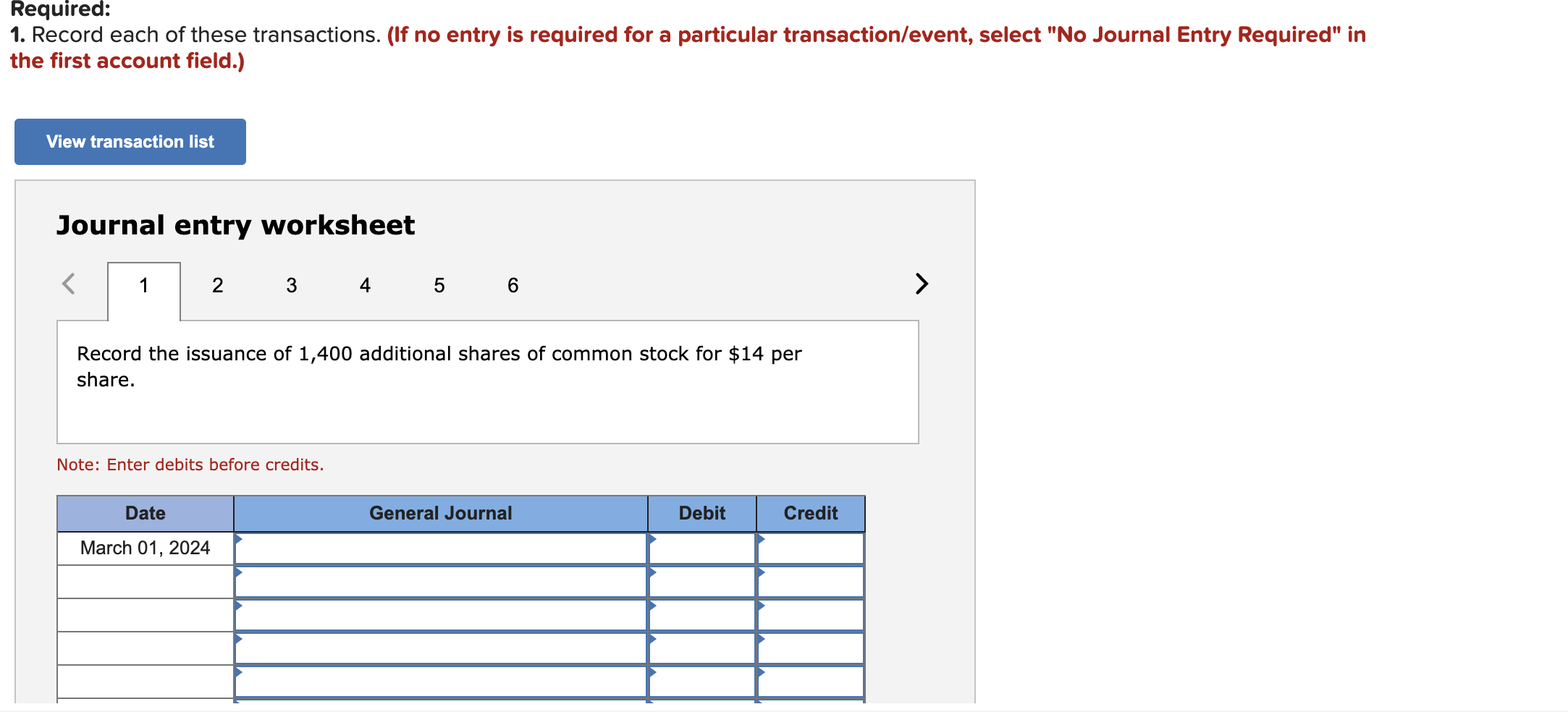The image size is (1568, 712).
Task: Open account dropdown in first General Journal row
Action: click(442, 548)
